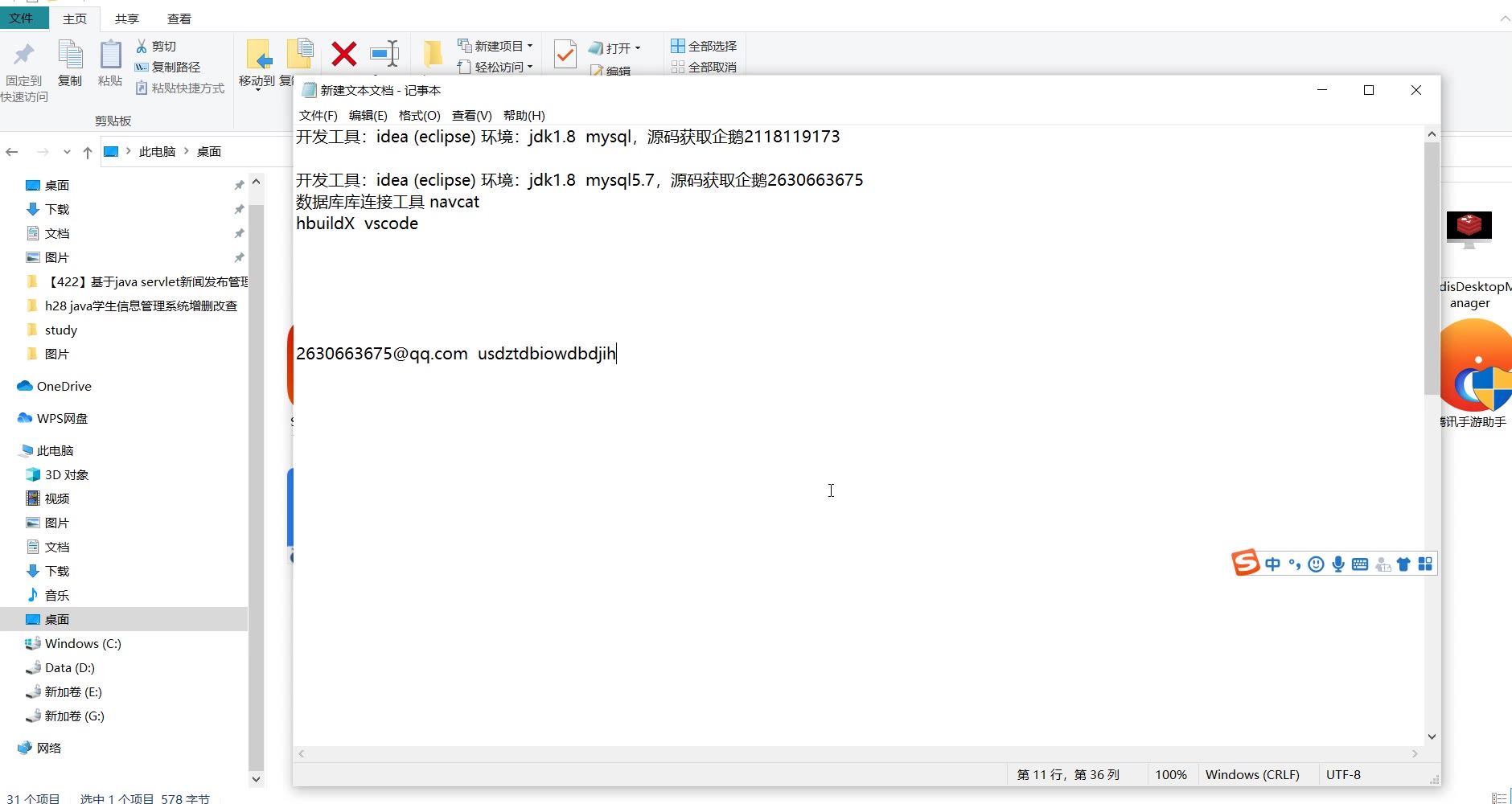Switch to Explorer 查看 tab
Viewport: 1512px width, 804px height.
(x=179, y=18)
